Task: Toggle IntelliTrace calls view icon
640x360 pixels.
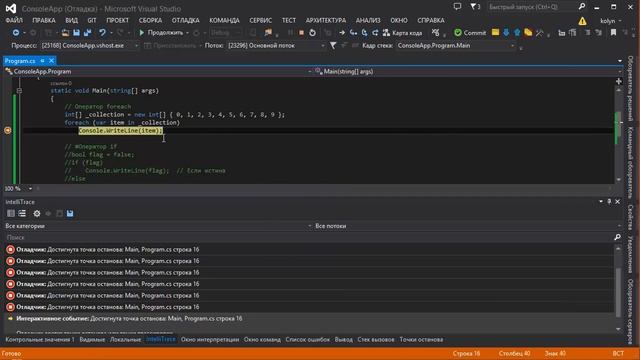Action: coord(22,213)
